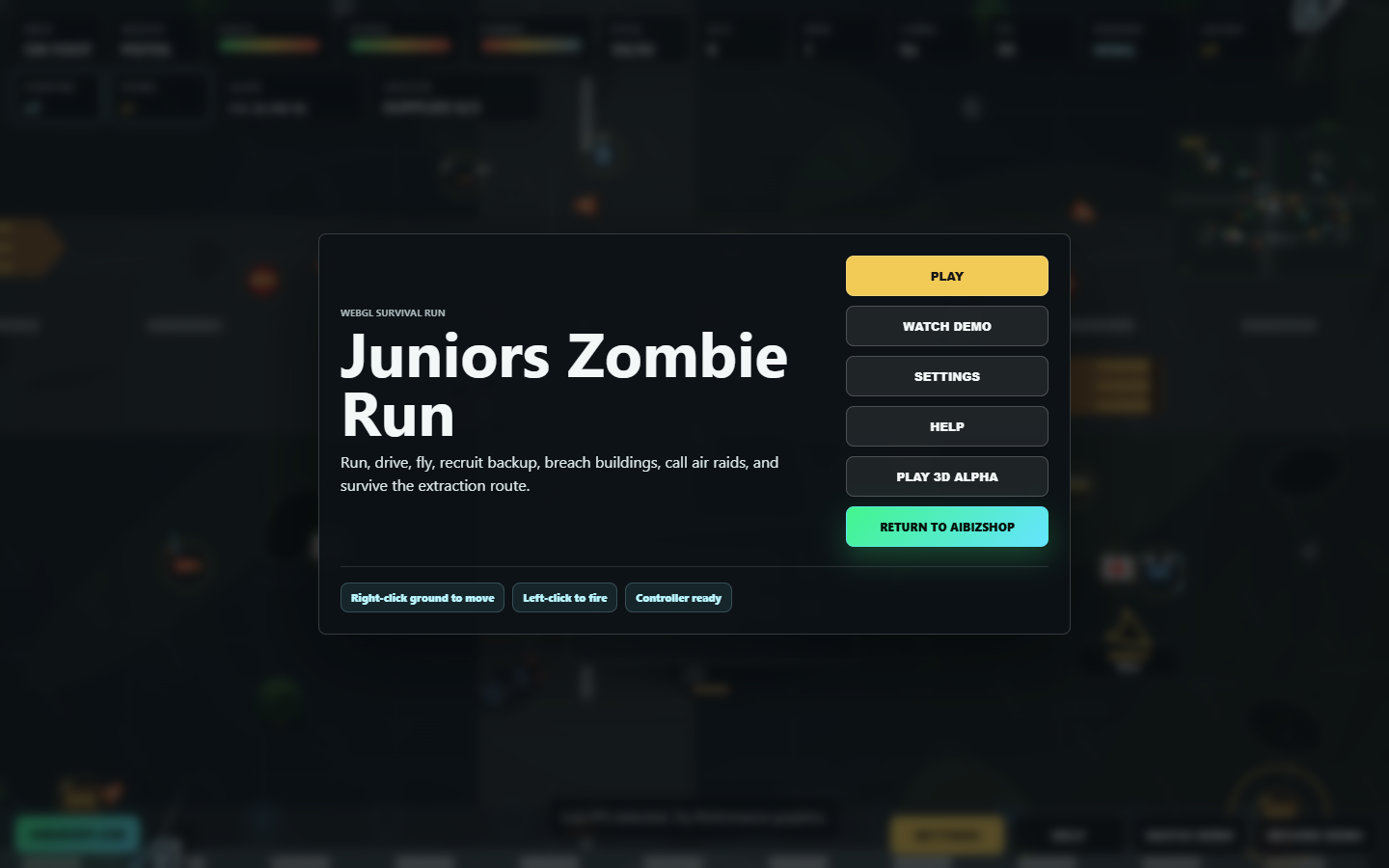Screen dimensions: 1389x868
Task: Open the HELP option
Action: point(946,426)
